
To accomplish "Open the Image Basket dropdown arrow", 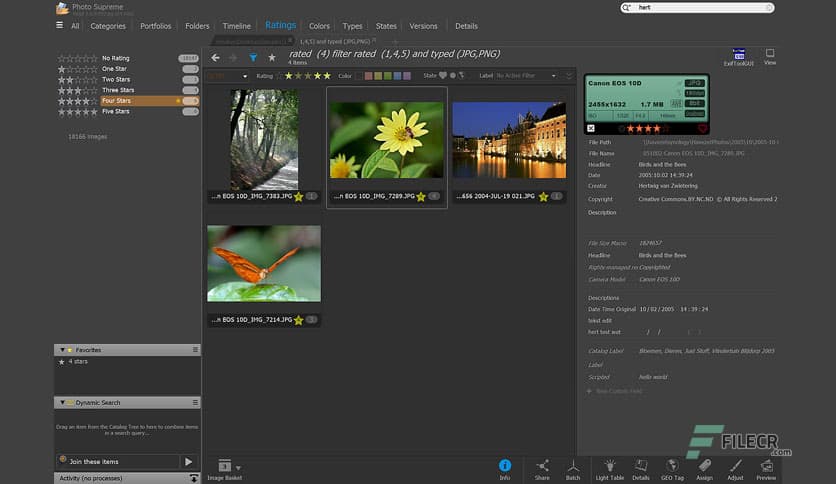I will click(x=238, y=467).
